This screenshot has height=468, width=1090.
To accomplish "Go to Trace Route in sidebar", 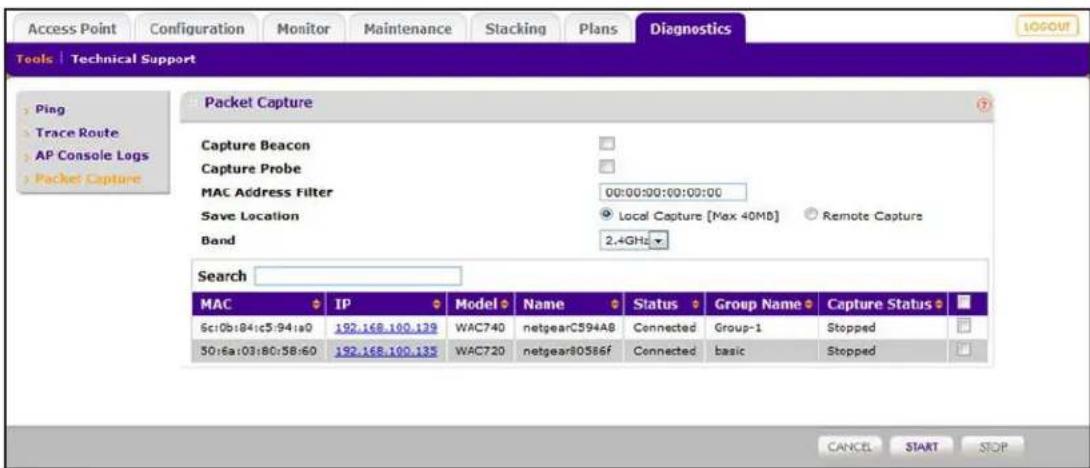I will tap(76, 132).
